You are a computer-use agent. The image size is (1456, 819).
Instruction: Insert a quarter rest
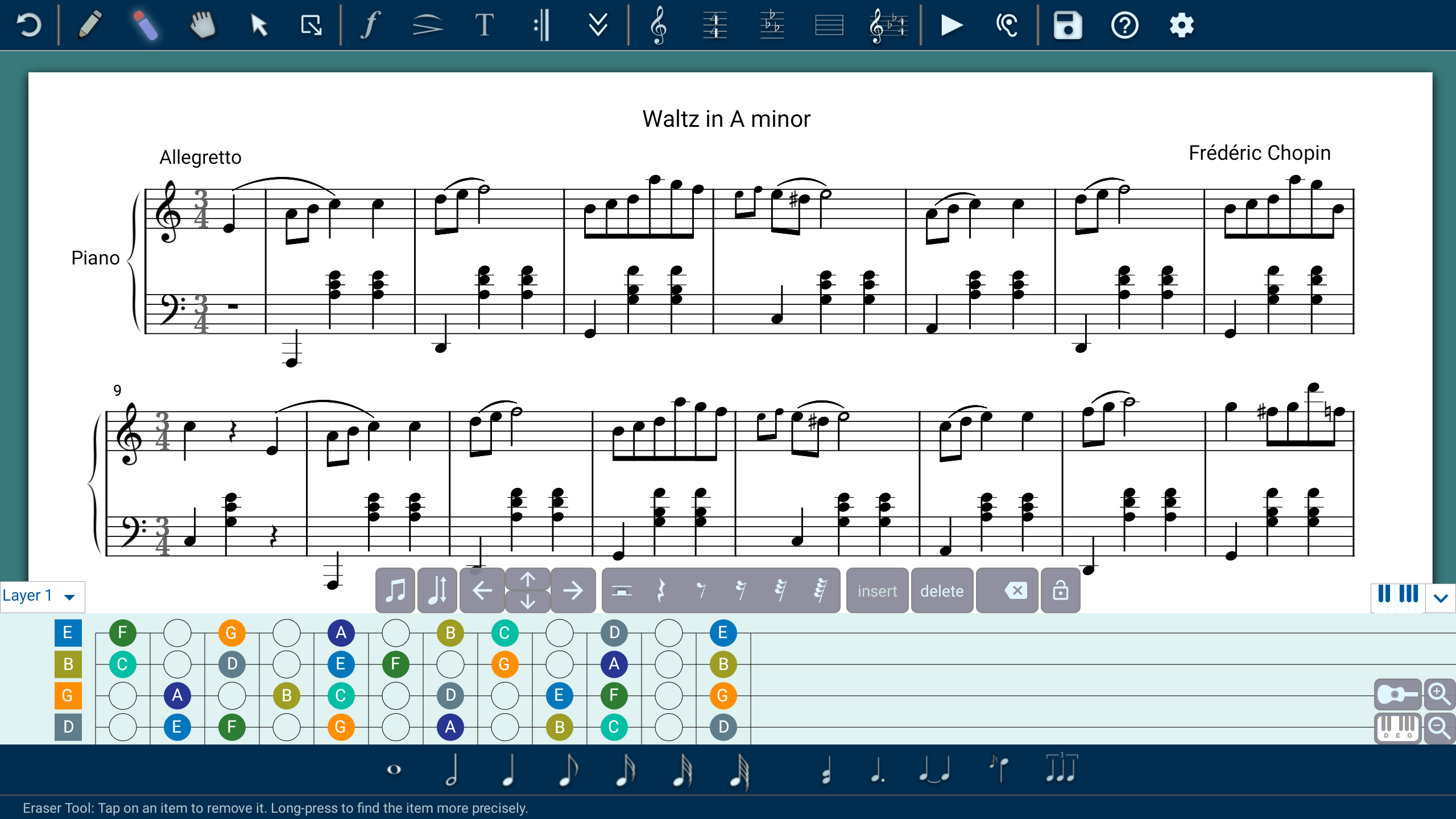point(661,591)
